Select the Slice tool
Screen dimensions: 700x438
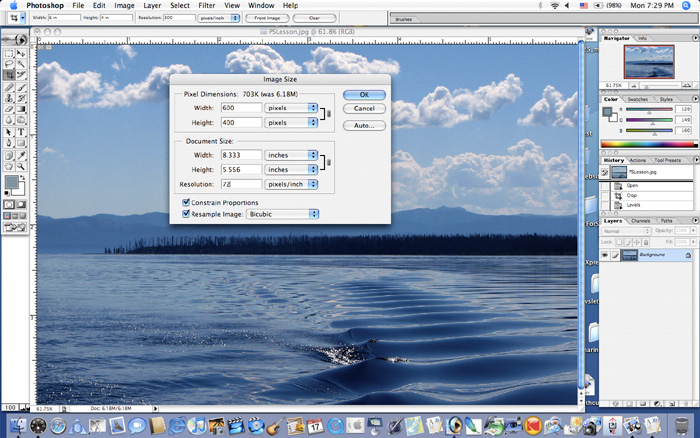[x=21, y=75]
